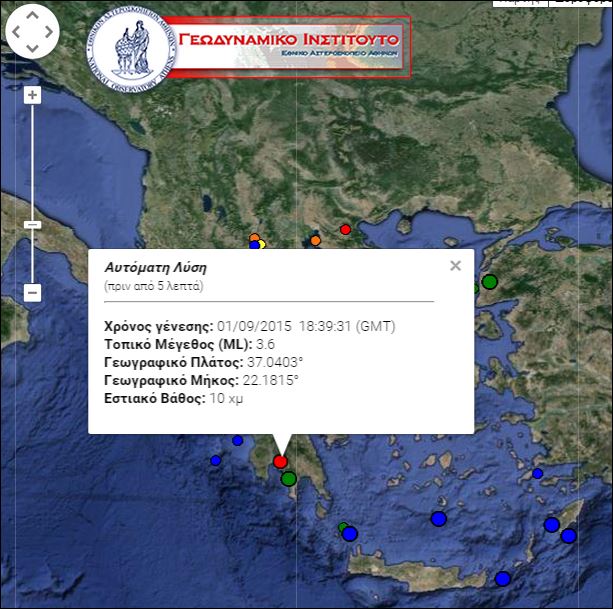The height and width of the screenshot is (609, 613).
Task: Select the blue marker overlapping the green marker near Kythira
Action: click(350, 533)
